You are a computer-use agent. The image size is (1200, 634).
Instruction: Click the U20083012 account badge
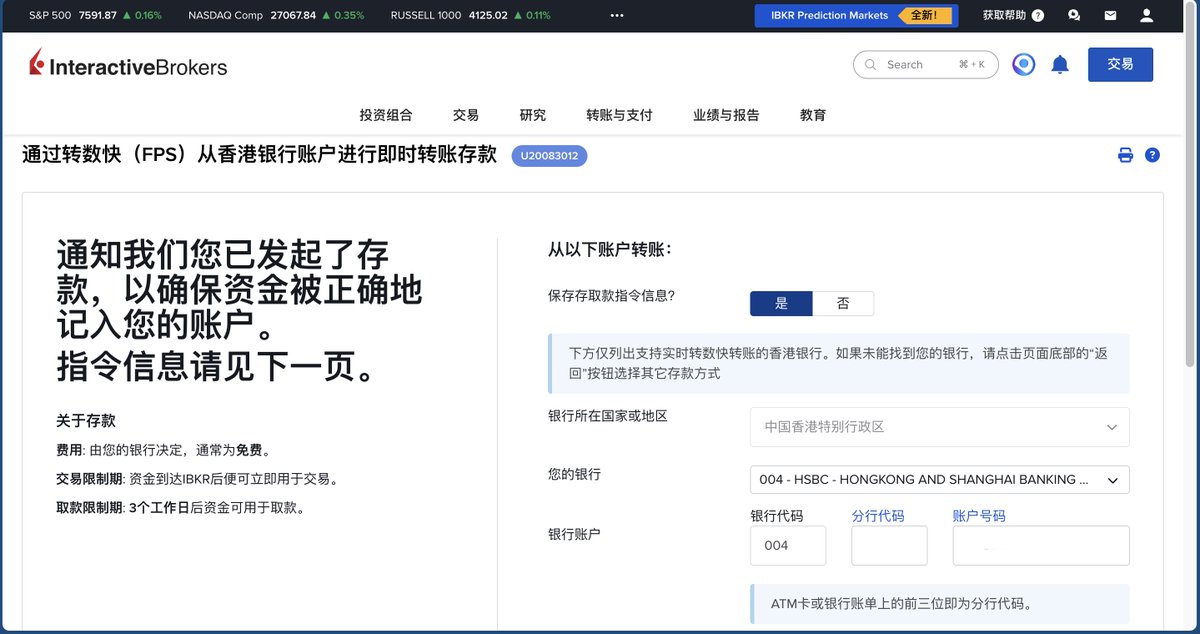click(549, 156)
